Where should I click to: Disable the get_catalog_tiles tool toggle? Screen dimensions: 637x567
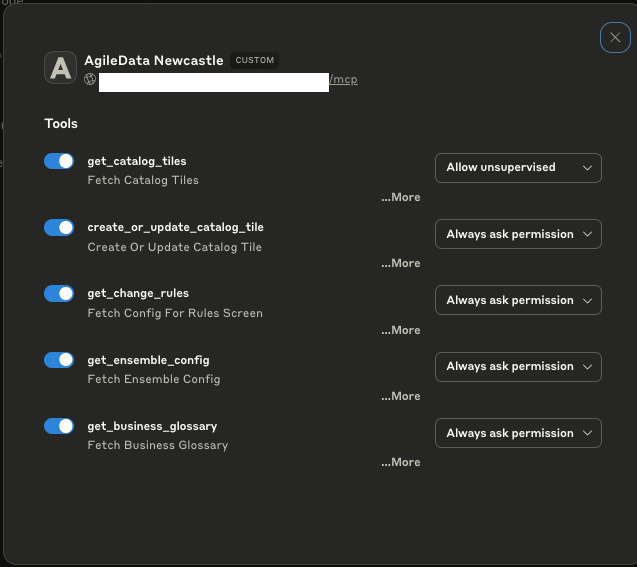(59, 161)
